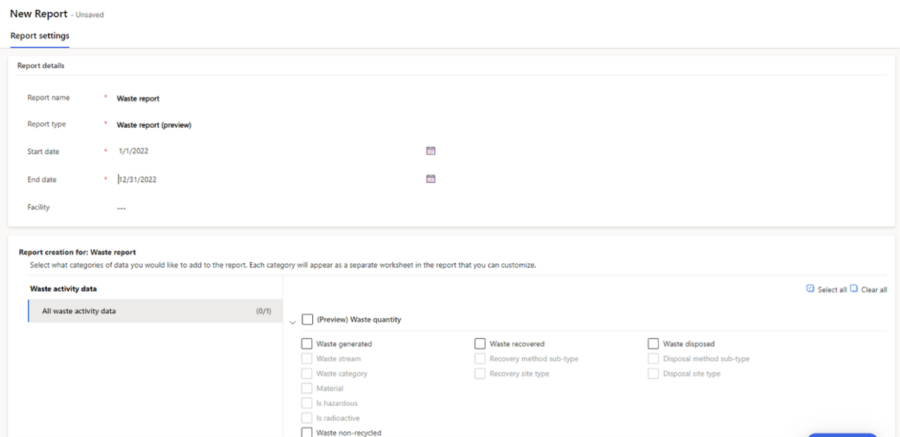Tick the Waste recovered checkbox
The height and width of the screenshot is (437, 900).
pos(480,344)
